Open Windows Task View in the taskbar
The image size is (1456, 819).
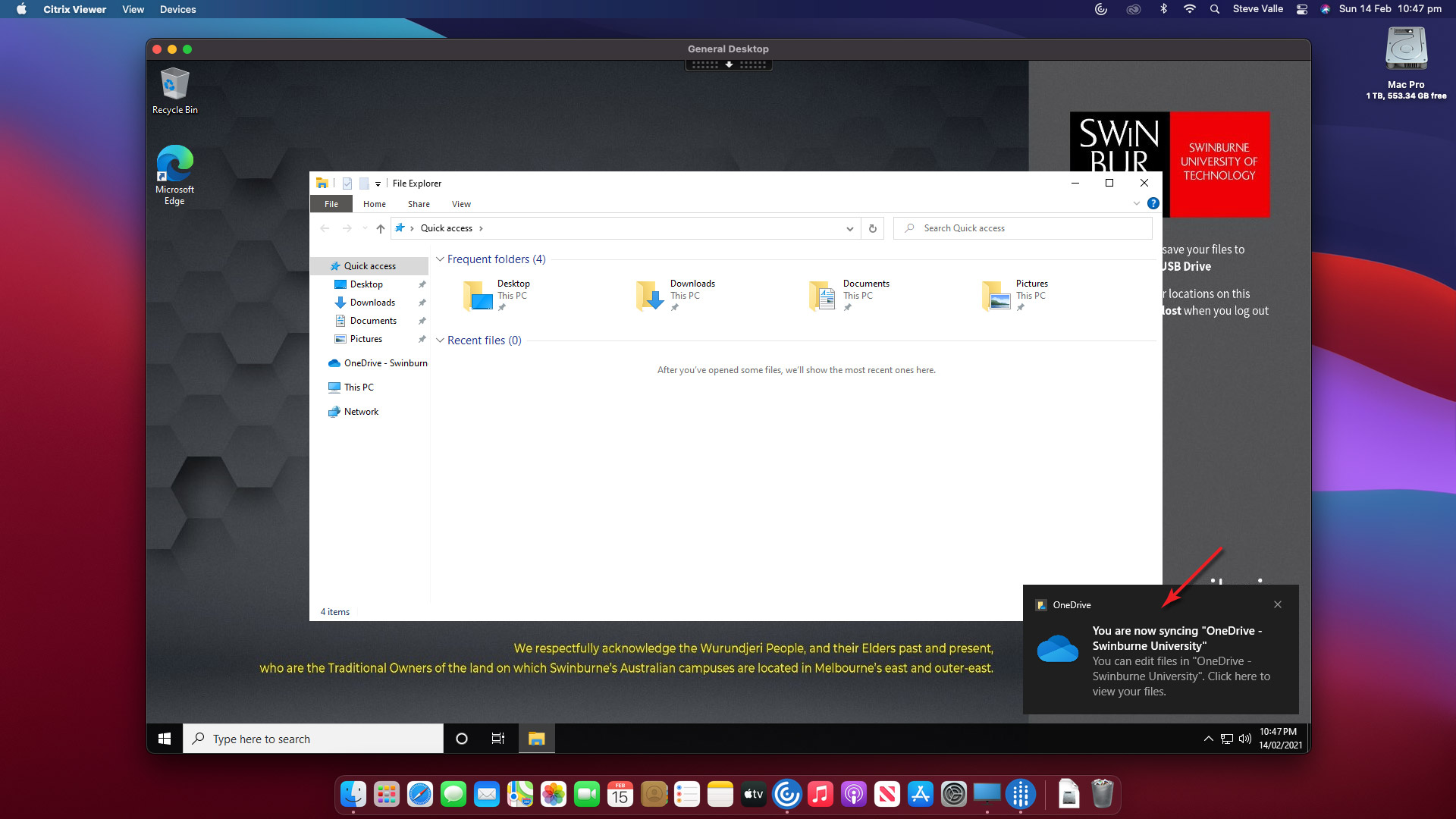(x=498, y=739)
